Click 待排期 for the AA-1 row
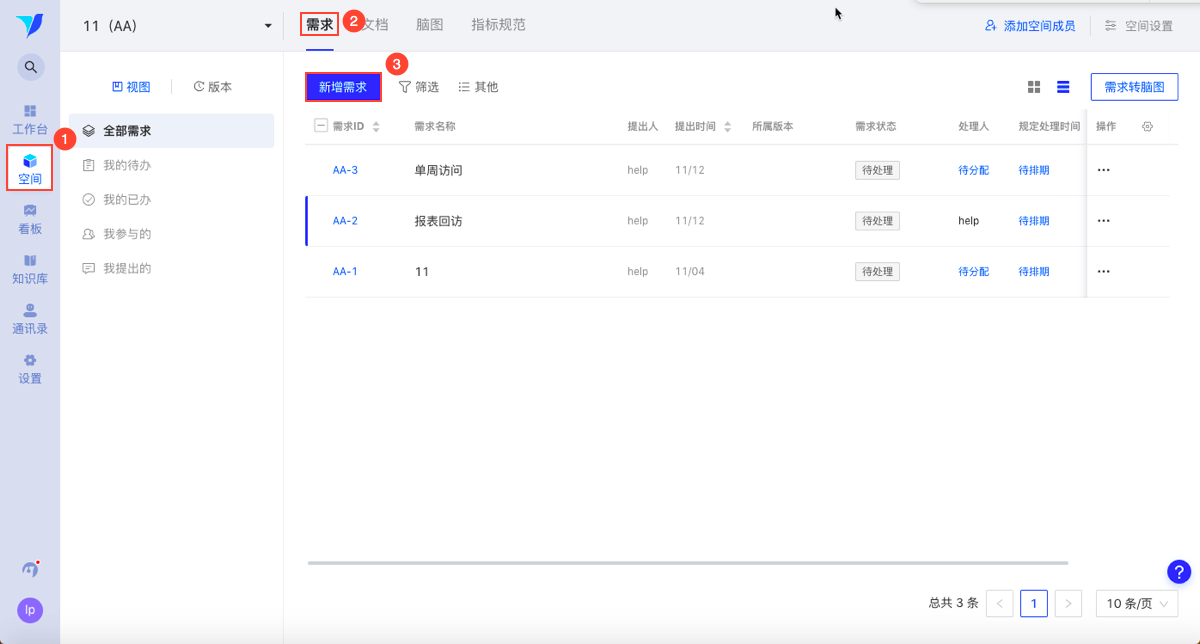The height and width of the screenshot is (644, 1200). coord(1034,271)
